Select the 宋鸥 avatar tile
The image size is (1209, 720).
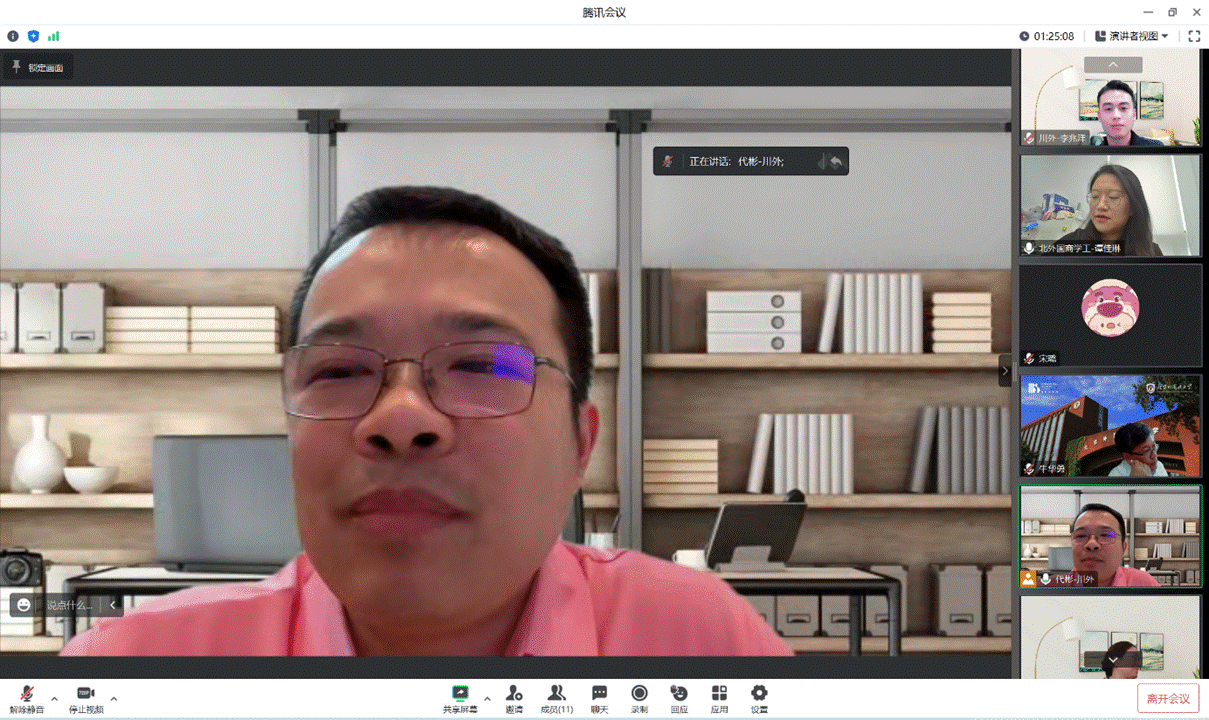point(1110,315)
